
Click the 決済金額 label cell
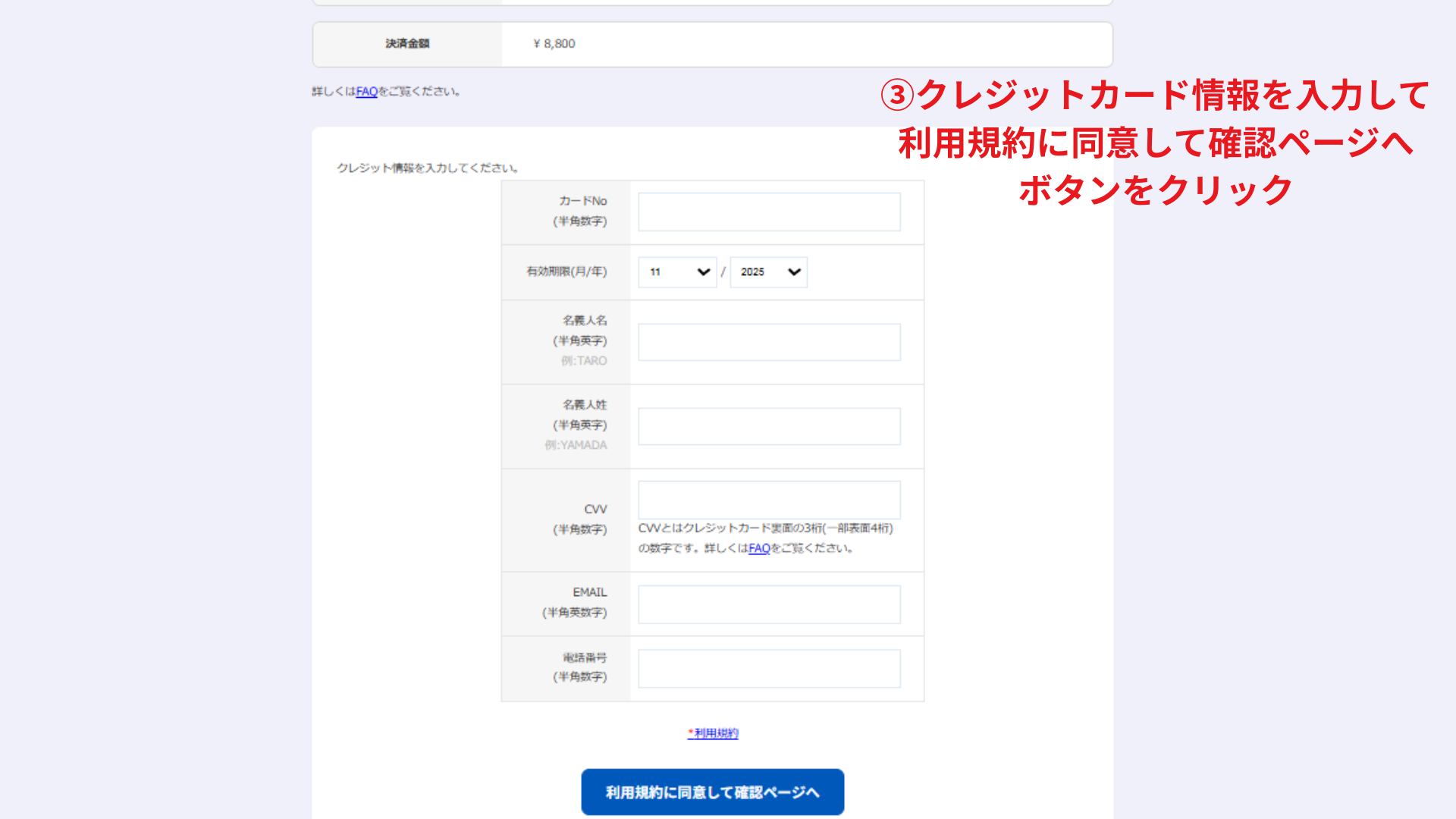point(406,44)
